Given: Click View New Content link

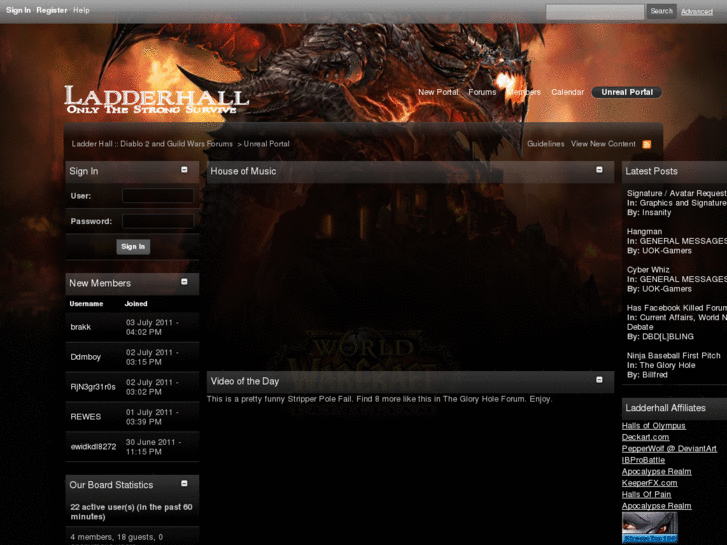Looking at the screenshot, I should pyautogui.click(x=603, y=144).
